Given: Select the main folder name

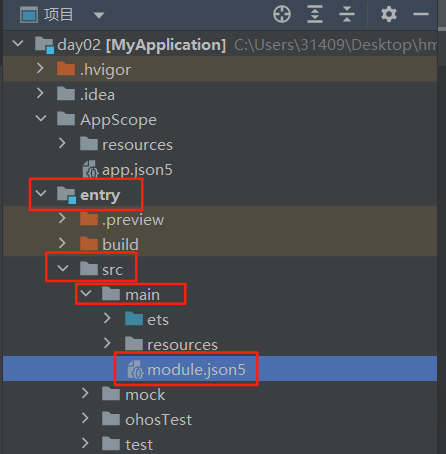Looking at the screenshot, I should [142, 295].
